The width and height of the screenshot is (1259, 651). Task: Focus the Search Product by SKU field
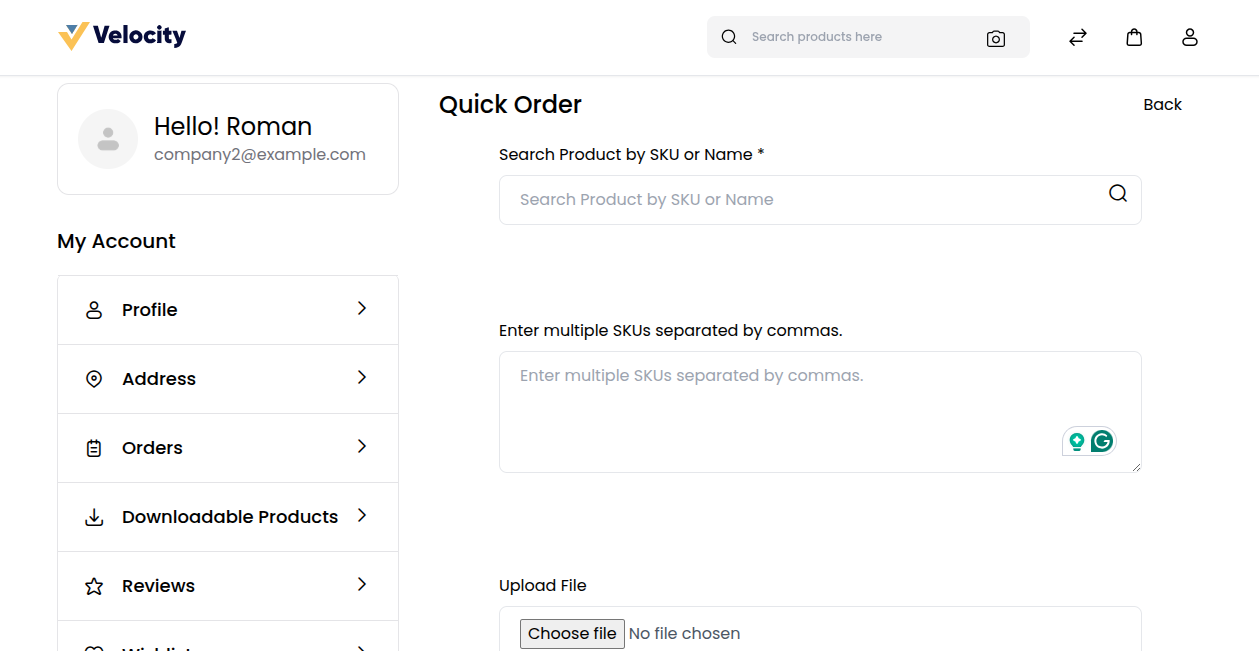click(800, 200)
